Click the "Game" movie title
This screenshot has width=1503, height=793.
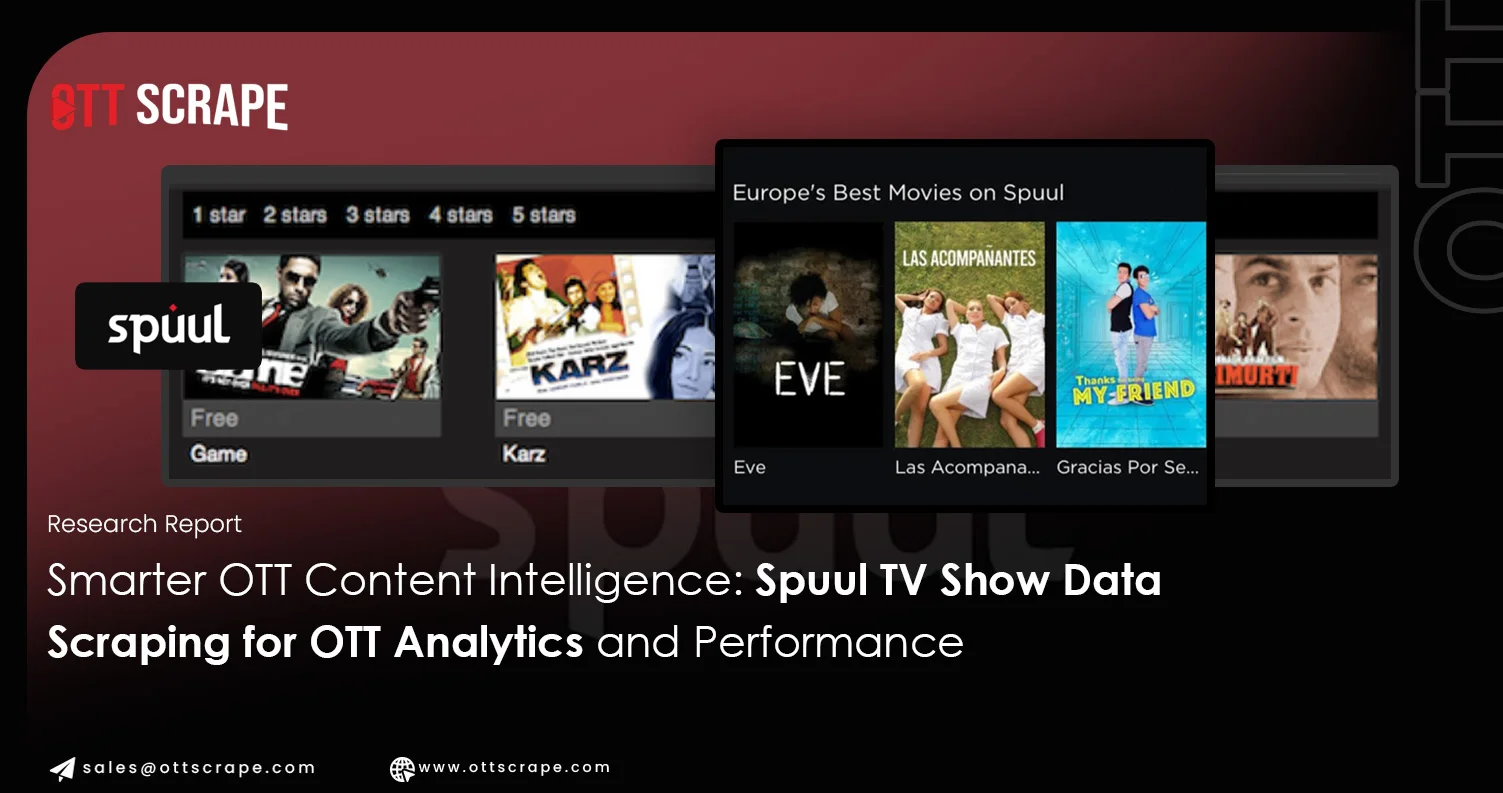click(x=219, y=454)
